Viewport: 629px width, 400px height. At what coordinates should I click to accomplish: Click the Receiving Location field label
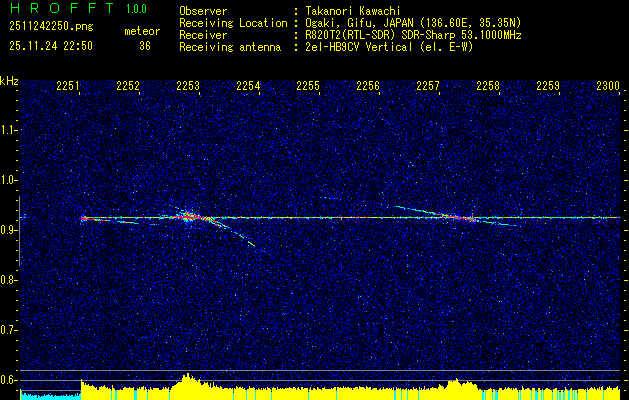pyautogui.click(x=233, y=23)
